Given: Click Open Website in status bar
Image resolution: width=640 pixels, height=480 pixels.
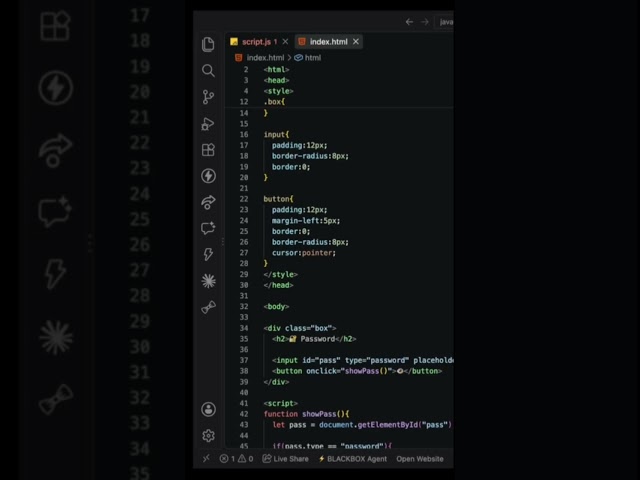Looking at the screenshot, I should coord(420,458).
